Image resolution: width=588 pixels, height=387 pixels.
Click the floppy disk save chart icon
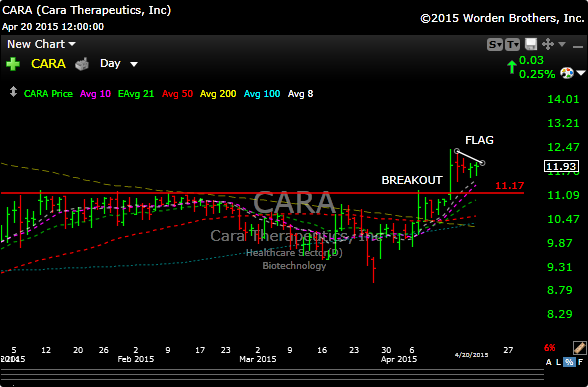coord(531,44)
